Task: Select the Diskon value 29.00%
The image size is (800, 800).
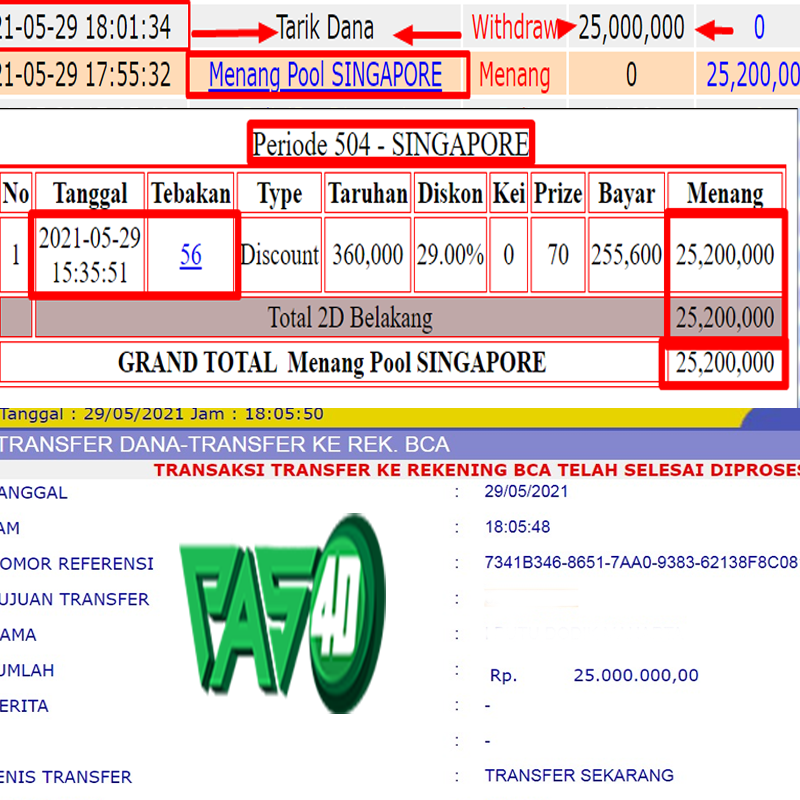Action: pos(450,255)
